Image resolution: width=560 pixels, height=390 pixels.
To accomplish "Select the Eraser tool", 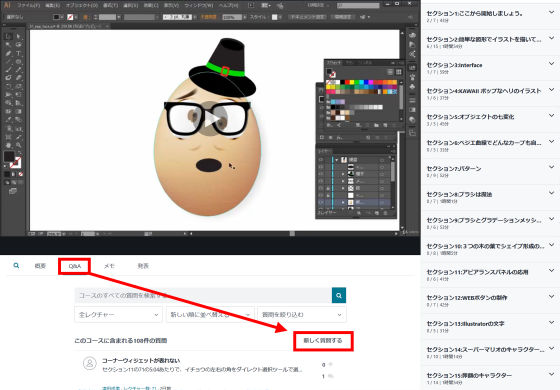I will click(x=19, y=78).
